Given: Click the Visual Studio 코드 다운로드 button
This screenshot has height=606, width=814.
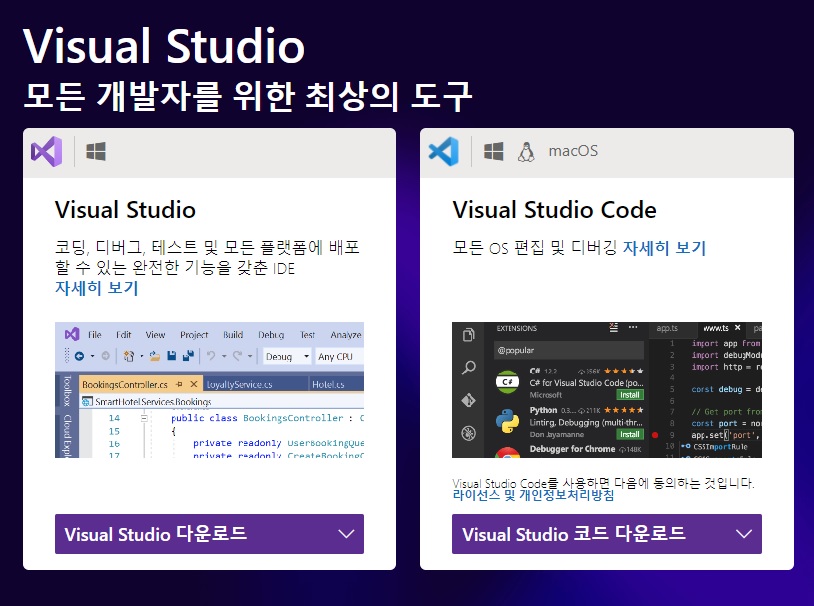Looking at the screenshot, I should pos(607,534).
